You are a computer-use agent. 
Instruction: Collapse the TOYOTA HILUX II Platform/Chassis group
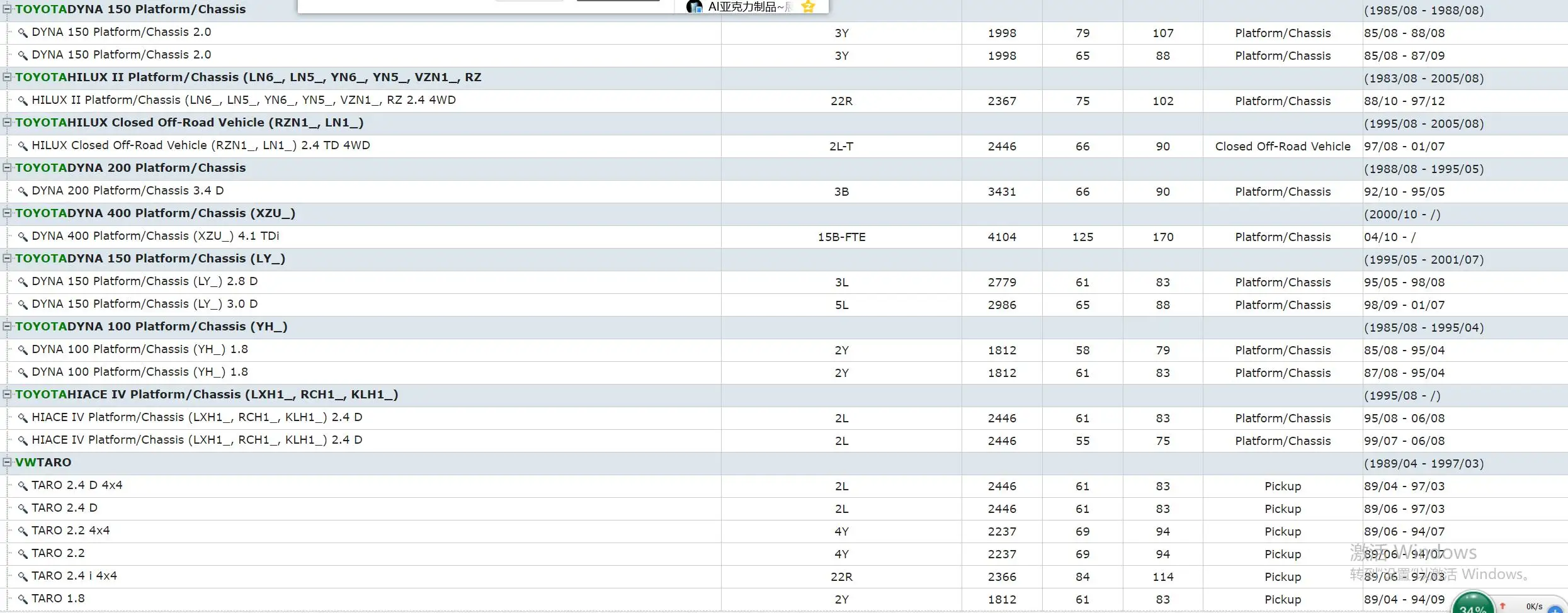pyautogui.click(x=8, y=77)
